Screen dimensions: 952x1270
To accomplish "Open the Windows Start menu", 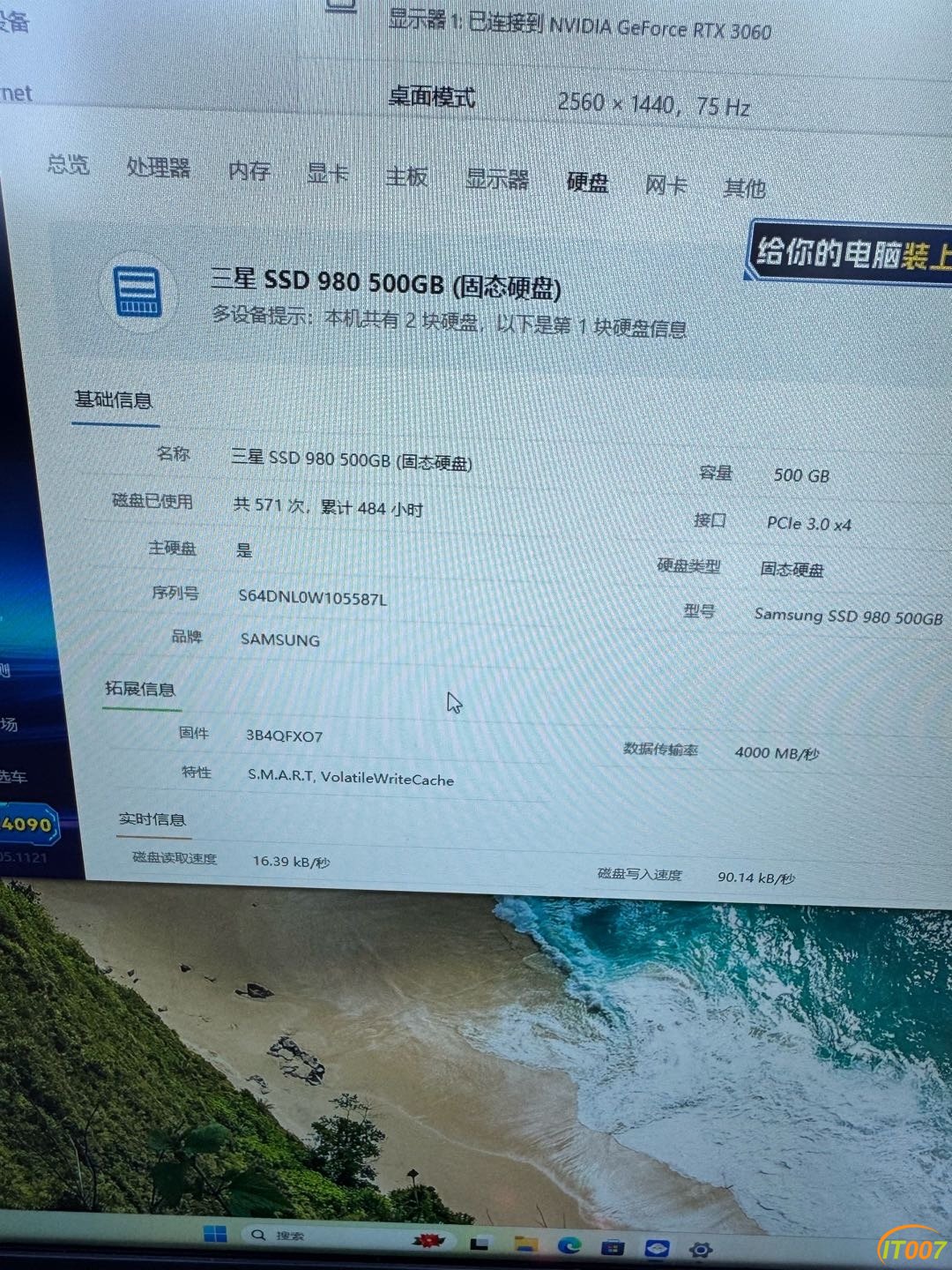I will pyautogui.click(x=215, y=1234).
